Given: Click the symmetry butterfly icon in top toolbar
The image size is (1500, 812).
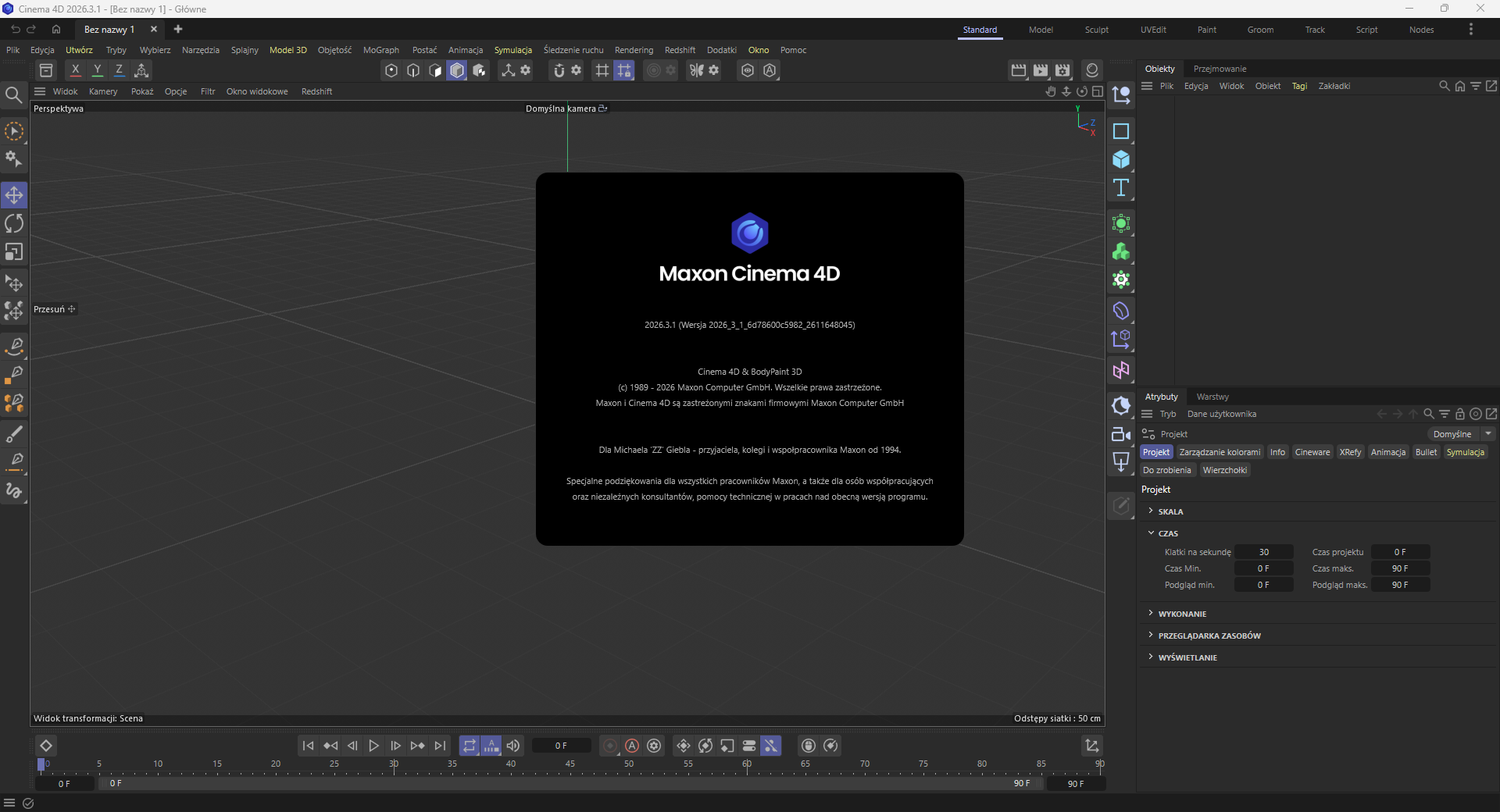Looking at the screenshot, I should [696, 70].
